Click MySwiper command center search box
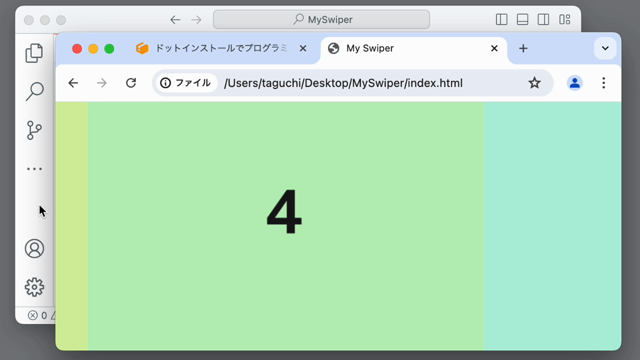This screenshot has width=640, height=360. click(321, 19)
